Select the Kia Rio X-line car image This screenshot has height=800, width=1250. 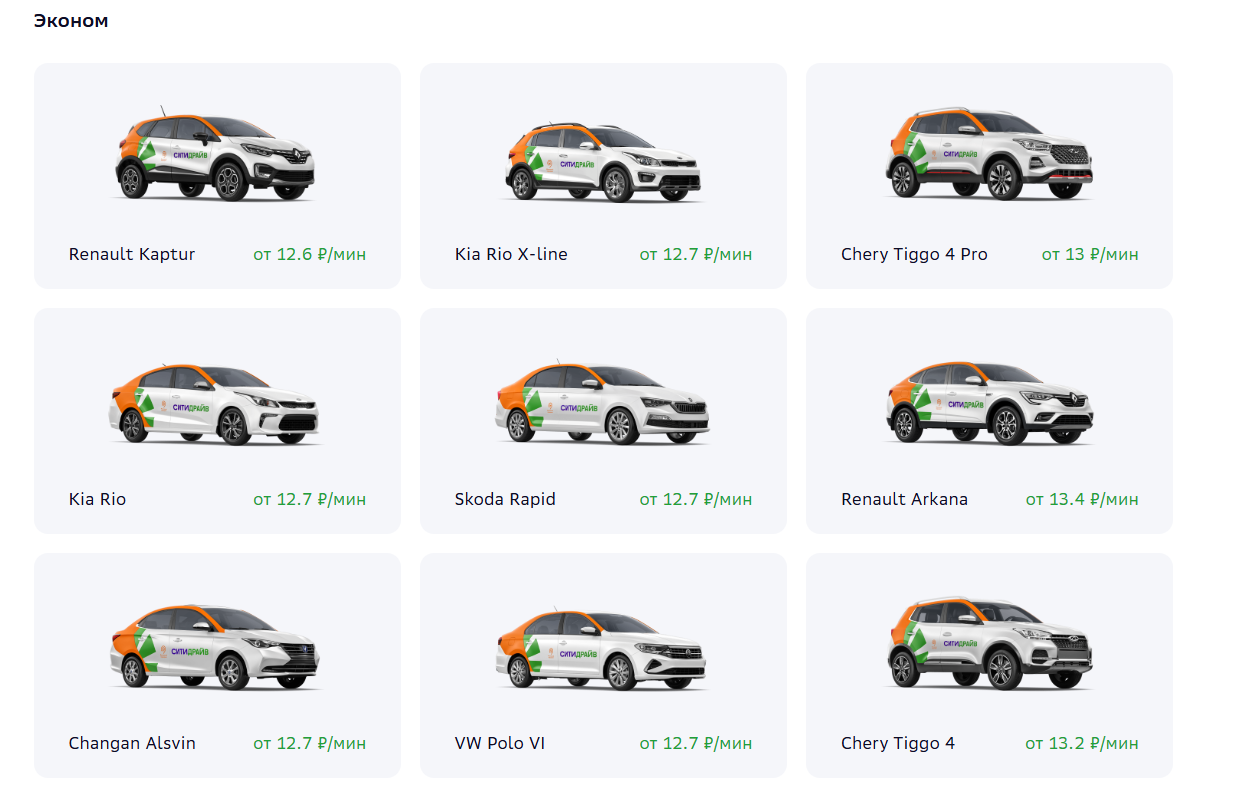603,158
